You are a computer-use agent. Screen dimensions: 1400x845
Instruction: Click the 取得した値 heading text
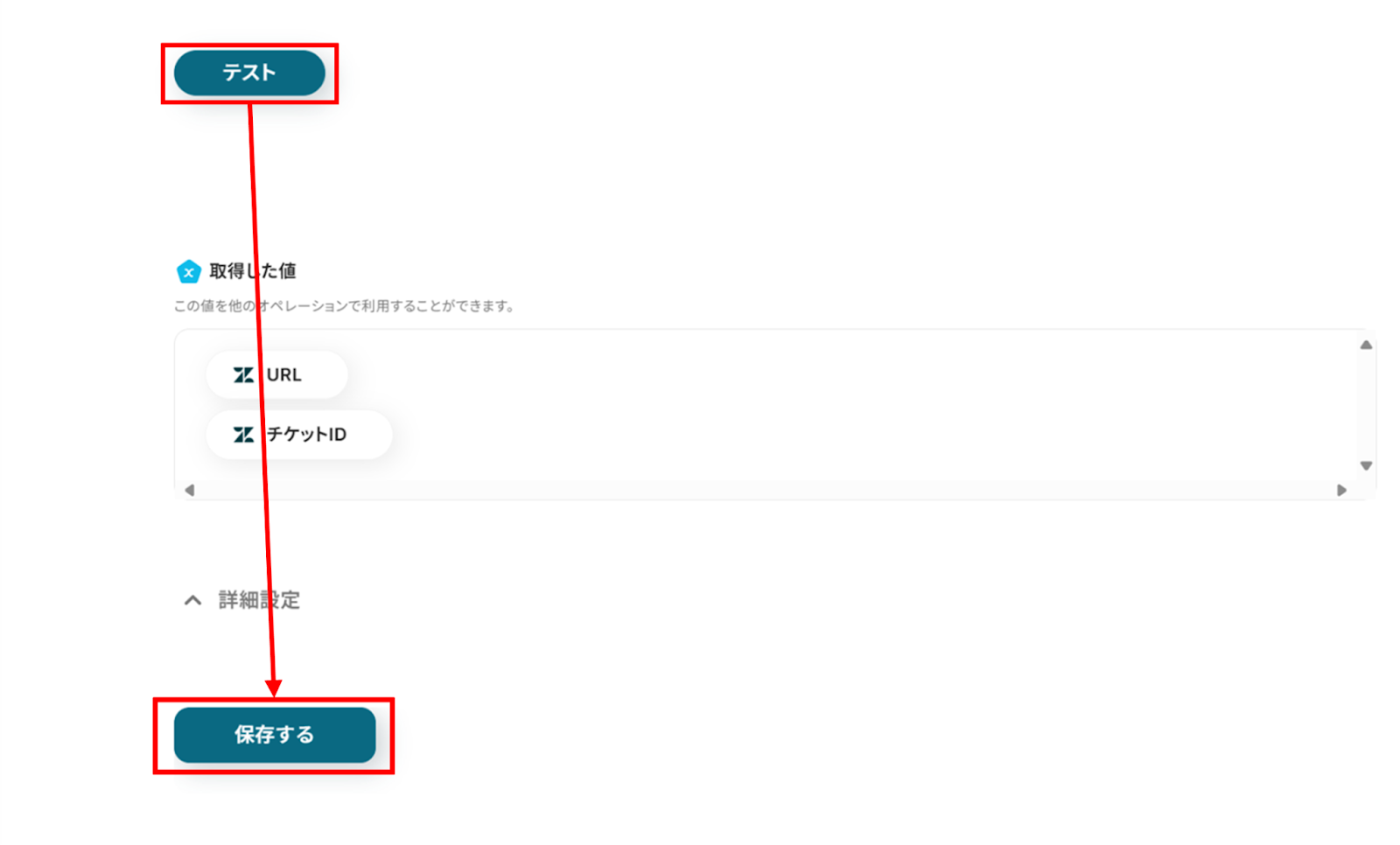click(x=253, y=271)
